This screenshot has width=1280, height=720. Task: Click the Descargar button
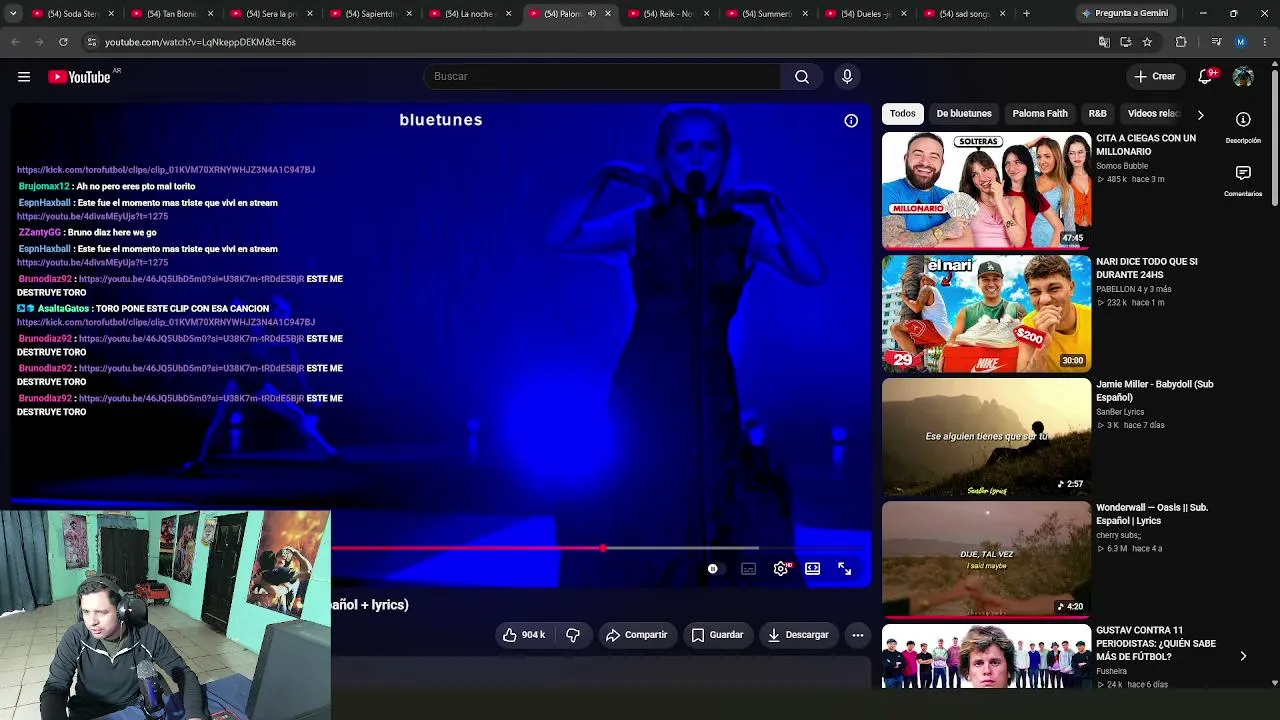(x=798, y=635)
